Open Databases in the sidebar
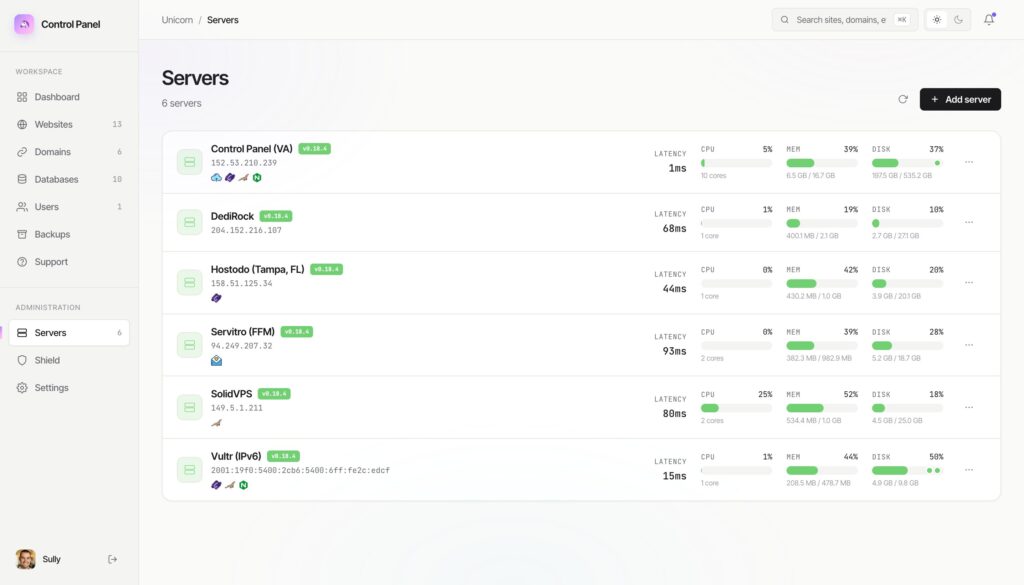This screenshot has height=585, width=1024. click(69, 179)
